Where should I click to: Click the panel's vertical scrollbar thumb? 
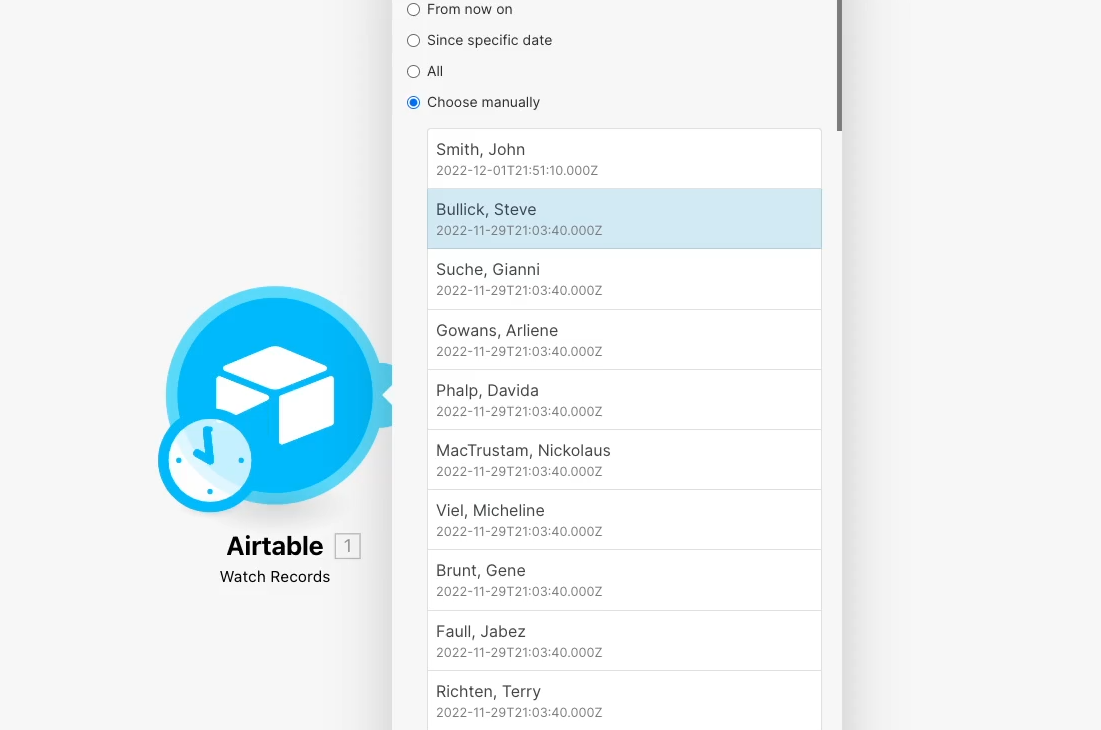click(839, 65)
